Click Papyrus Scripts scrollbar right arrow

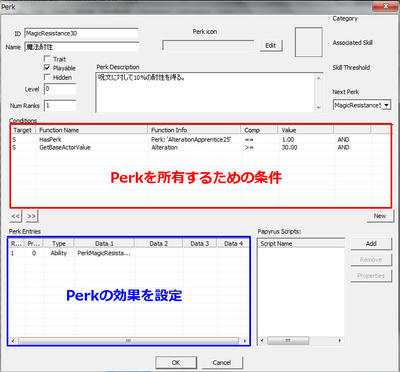pyautogui.click(x=340, y=340)
